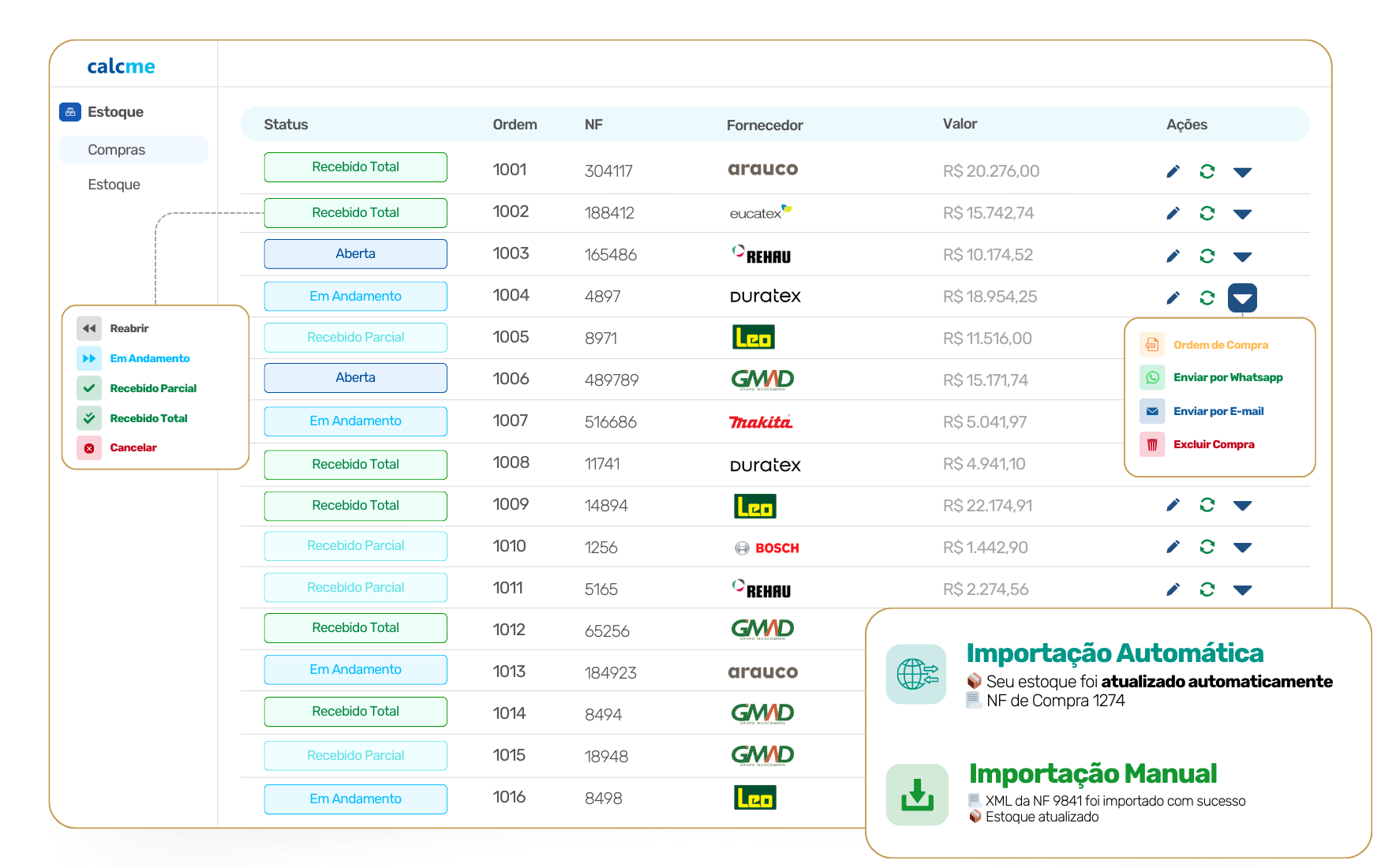Click the refresh status icon for order 1011

[x=1207, y=589]
